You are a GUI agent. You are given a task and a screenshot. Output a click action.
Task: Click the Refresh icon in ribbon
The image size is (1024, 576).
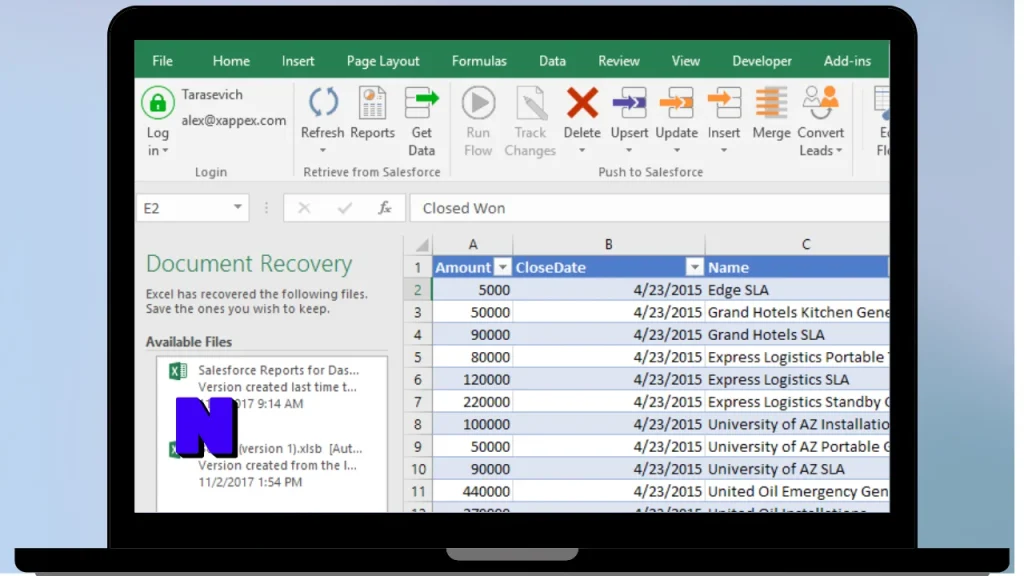tap(323, 103)
